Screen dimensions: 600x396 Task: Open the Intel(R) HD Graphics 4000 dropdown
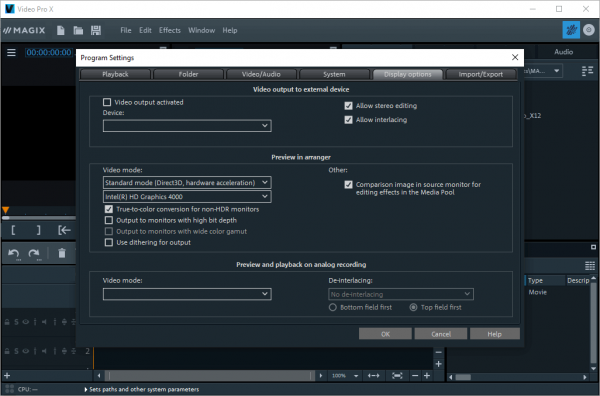(x=187, y=197)
